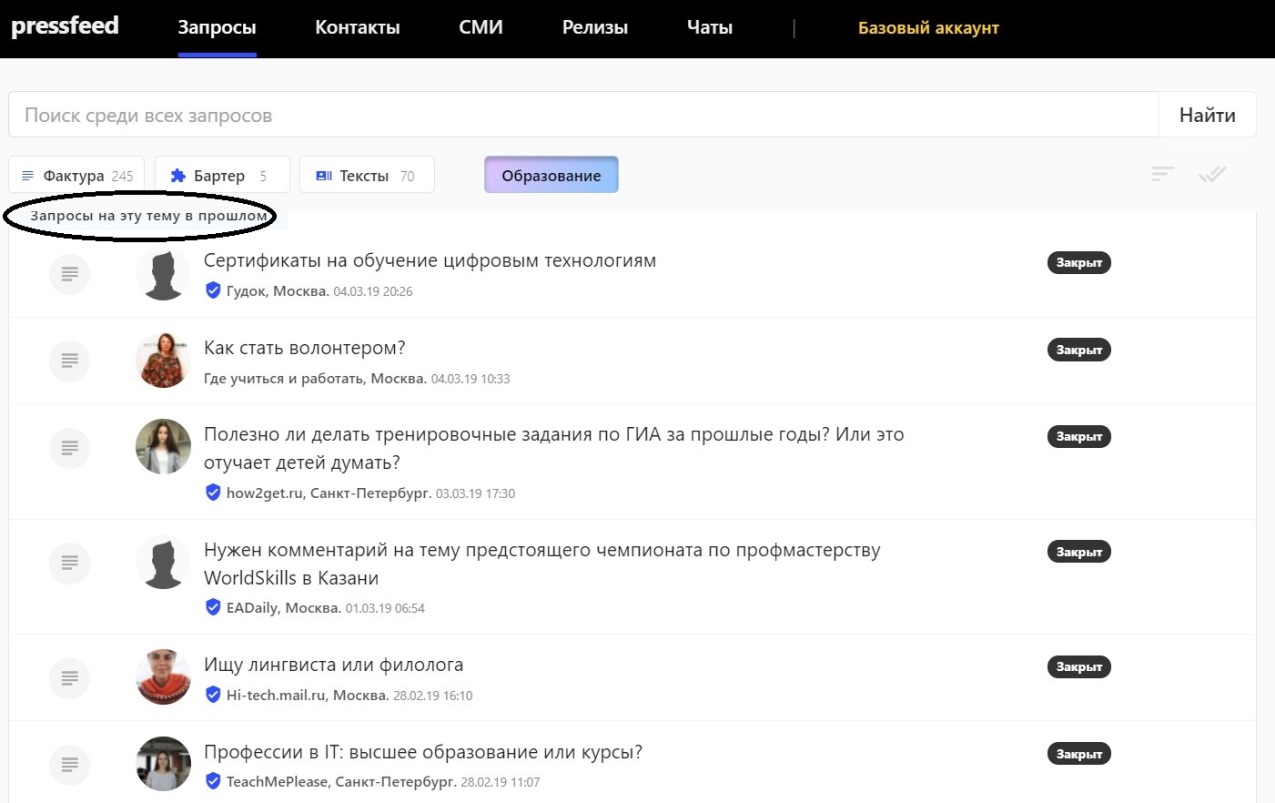Click the document icon beside the volunteer request
This screenshot has width=1275, height=803.
[69, 360]
